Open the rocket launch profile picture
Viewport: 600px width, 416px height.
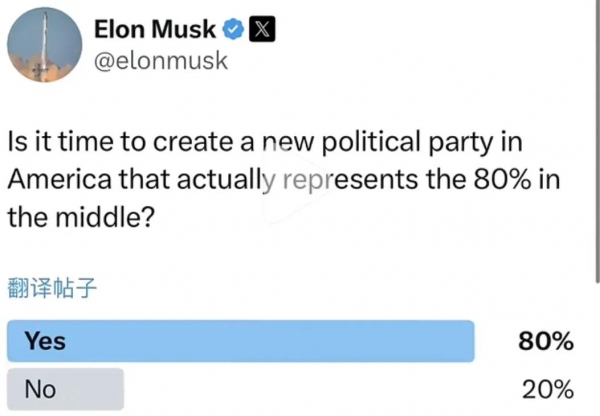[x=44, y=45]
